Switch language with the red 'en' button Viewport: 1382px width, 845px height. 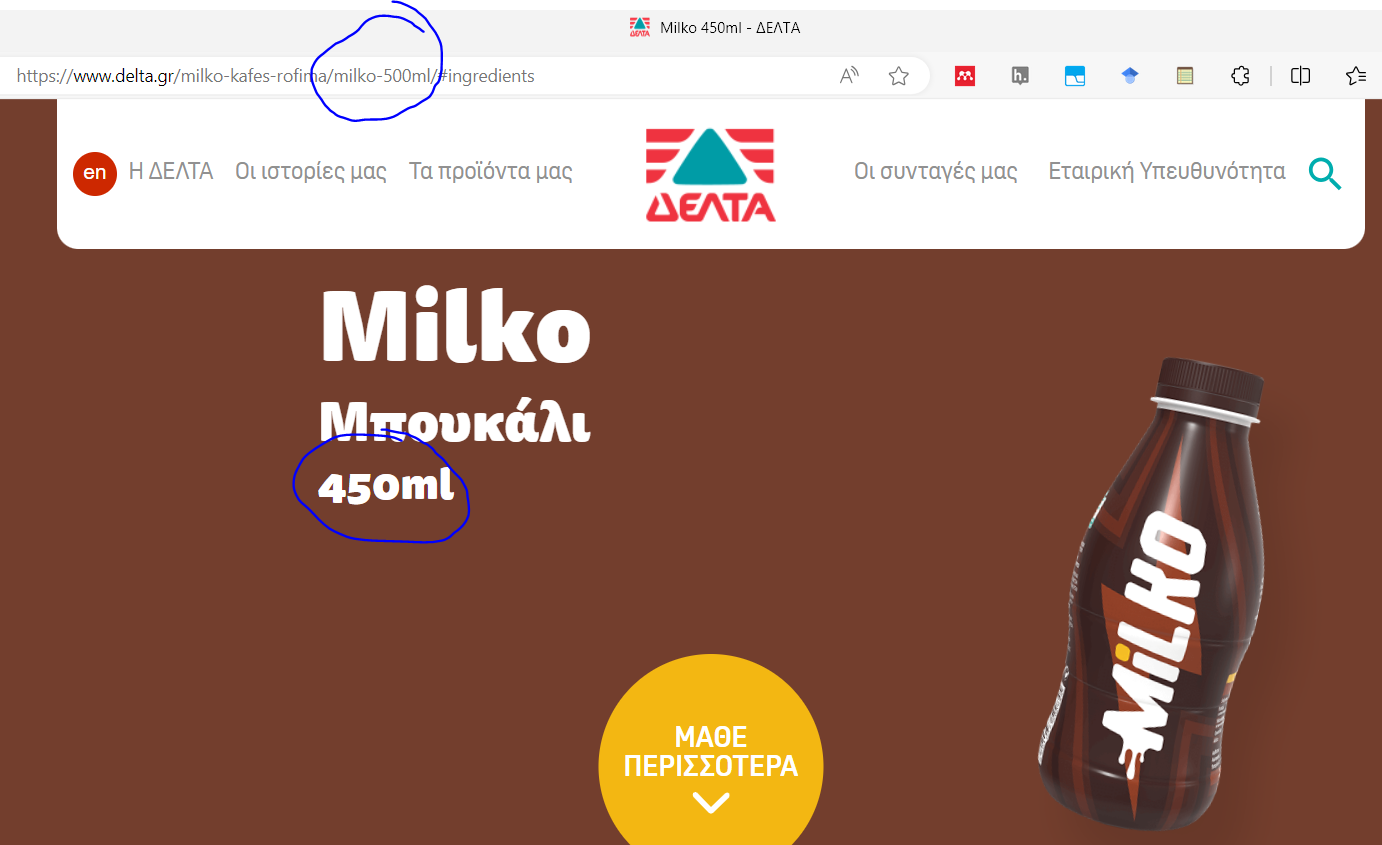pos(95,173)
